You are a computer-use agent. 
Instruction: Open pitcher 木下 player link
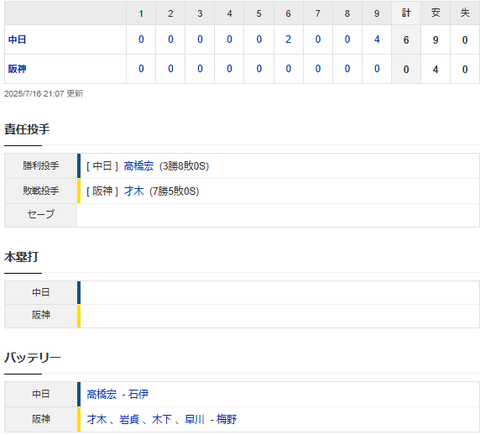pos(162,419)
